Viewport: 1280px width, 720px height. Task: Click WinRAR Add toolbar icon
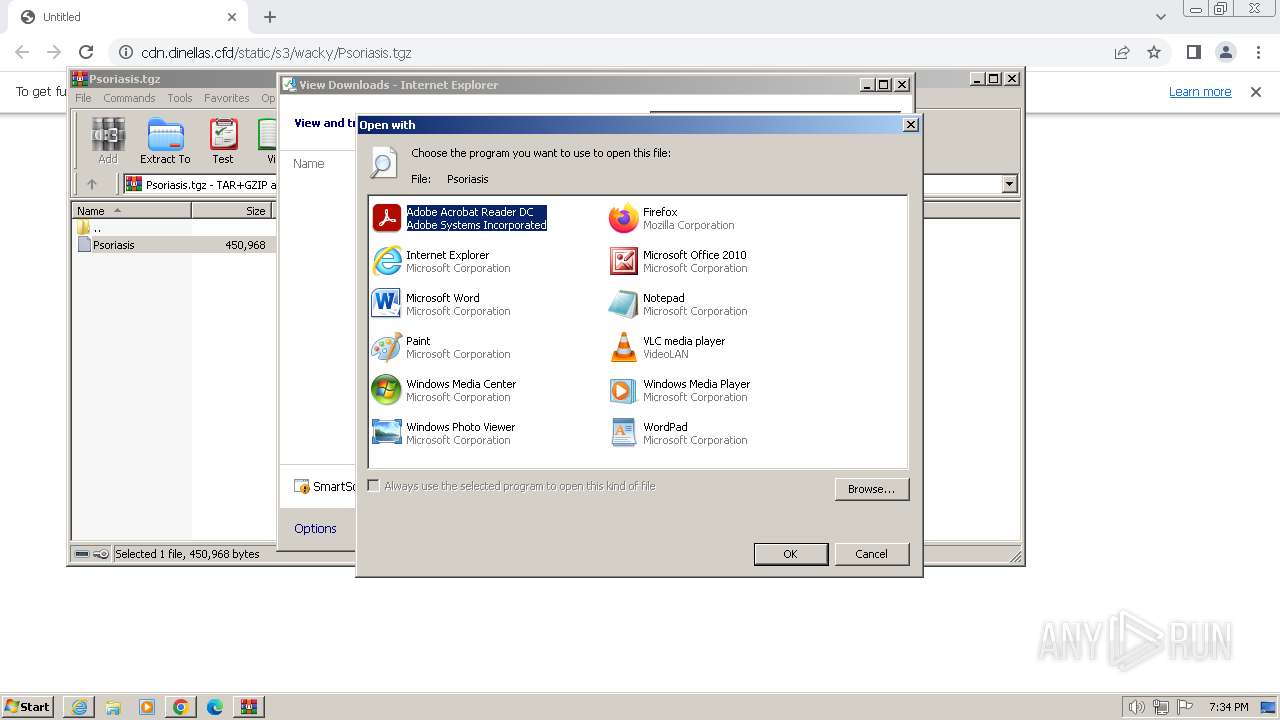(x=108, y=141)
